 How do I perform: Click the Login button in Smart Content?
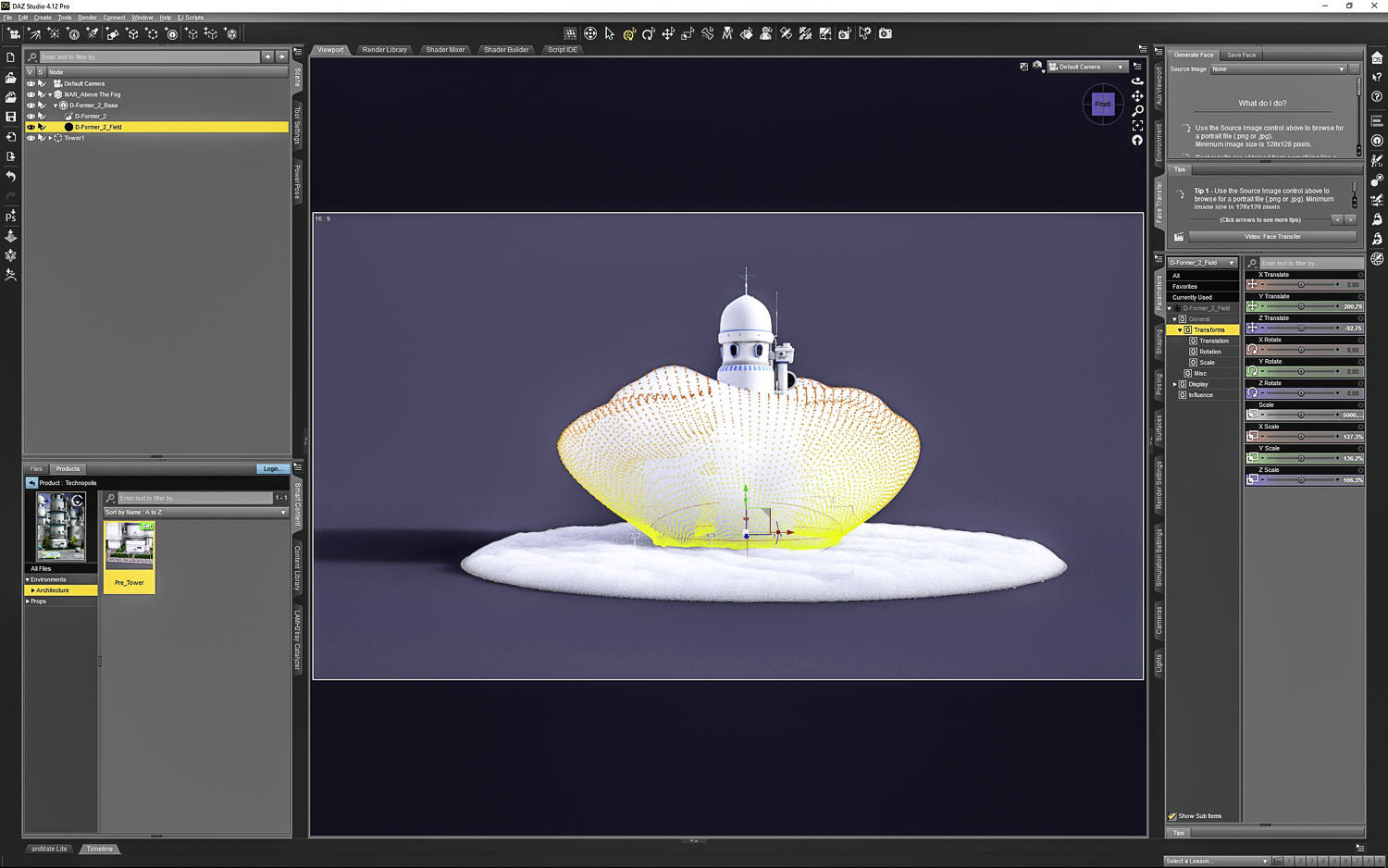tap(272, 469)
